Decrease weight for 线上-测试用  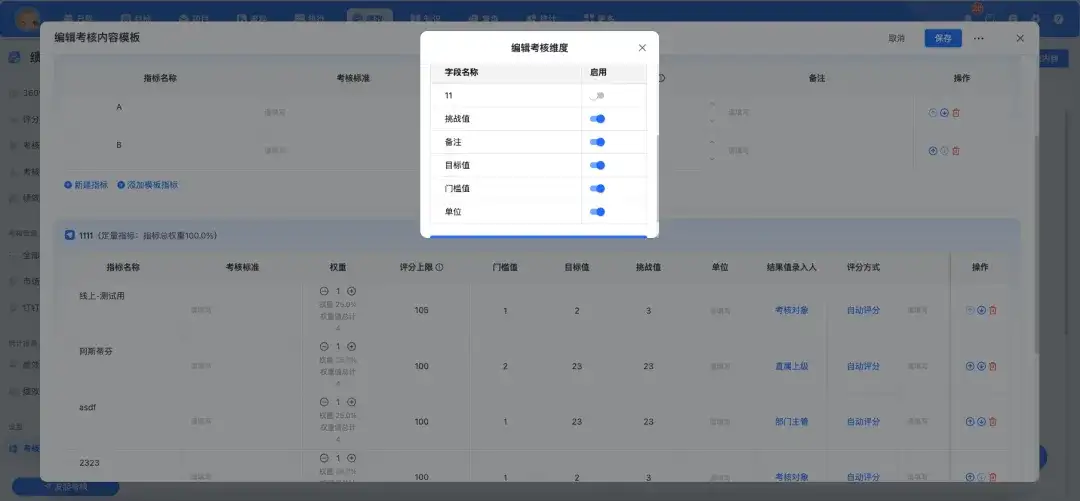click(x=324, y=292)
